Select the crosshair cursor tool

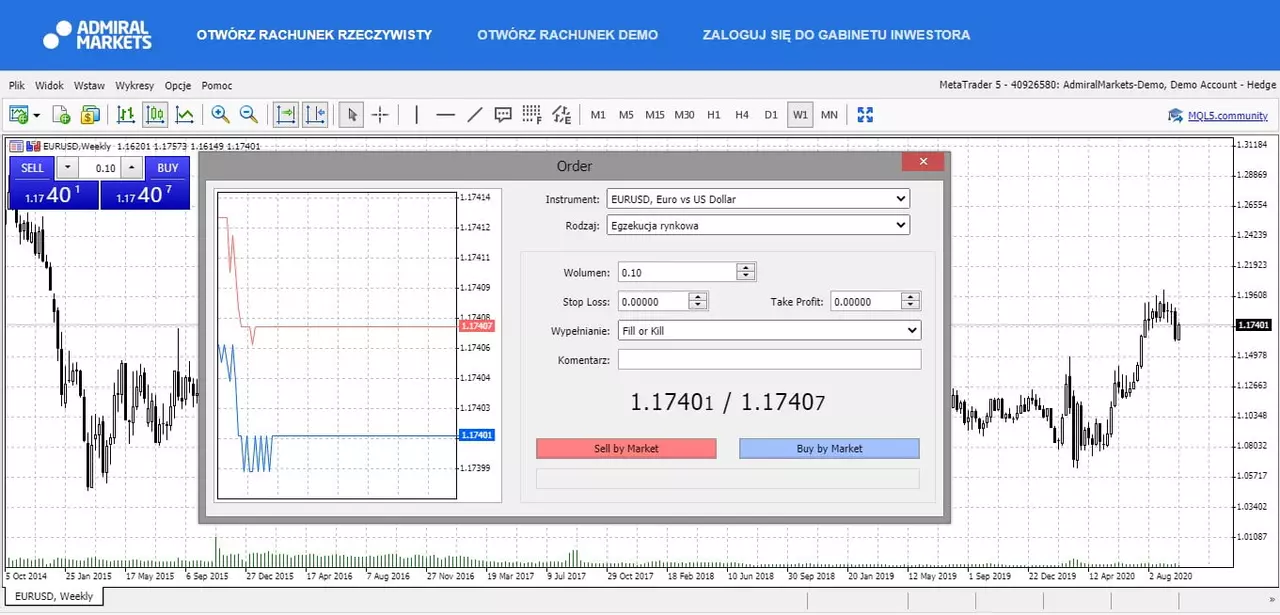tap(380, 115)
